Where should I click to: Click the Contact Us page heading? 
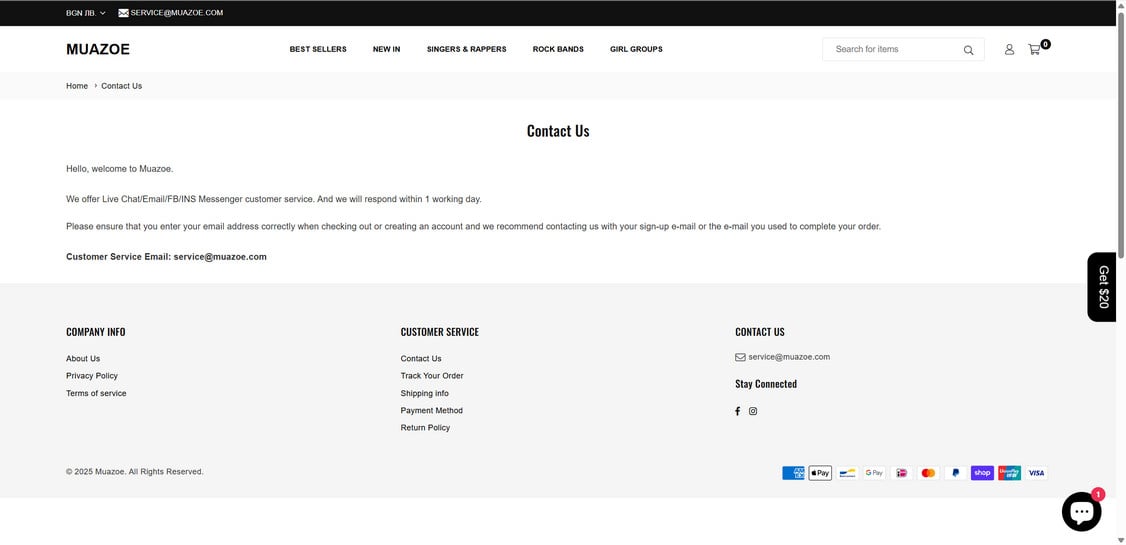point(558,131)
